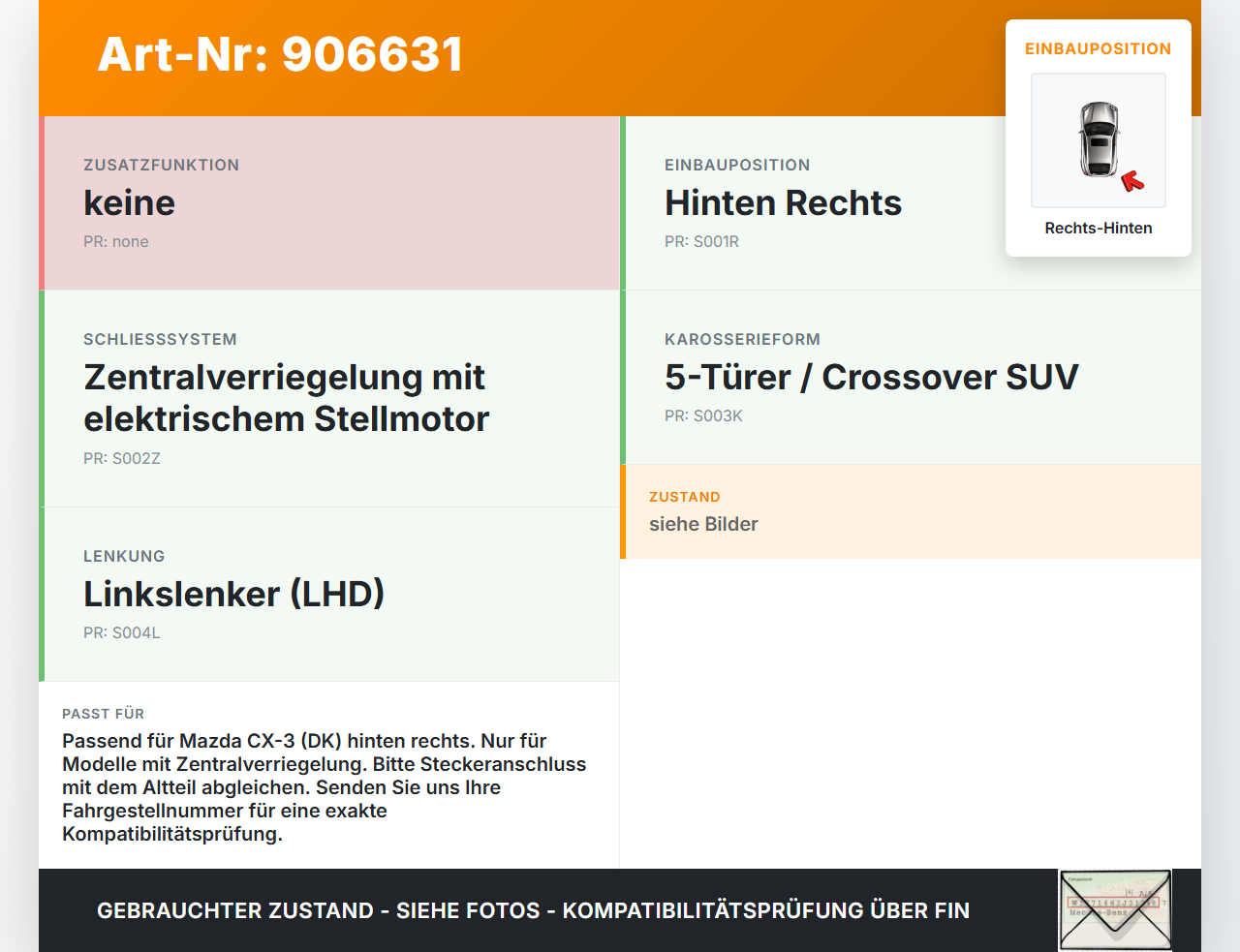Click the 'Linkslenker (LHD)' value
Viewport: 1240px width, 952px height.
pyautogui.click(x=234, y=594)
